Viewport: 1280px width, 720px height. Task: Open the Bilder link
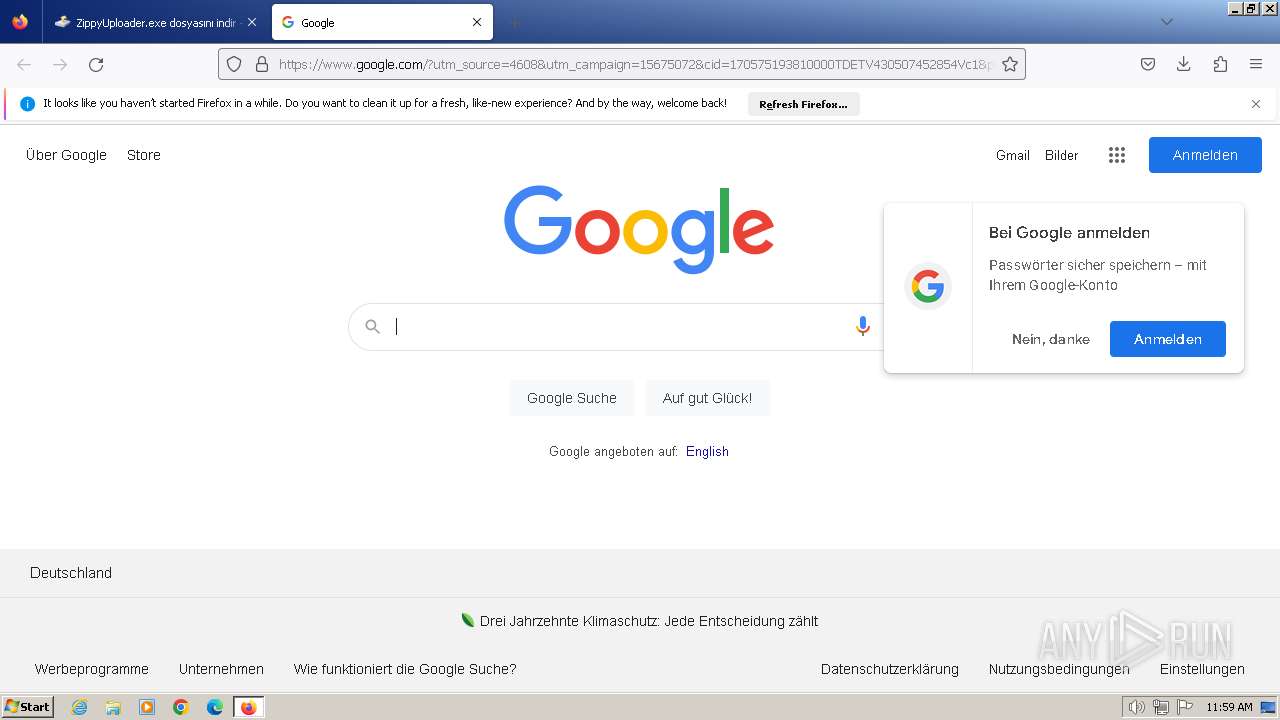(1062, 155)
